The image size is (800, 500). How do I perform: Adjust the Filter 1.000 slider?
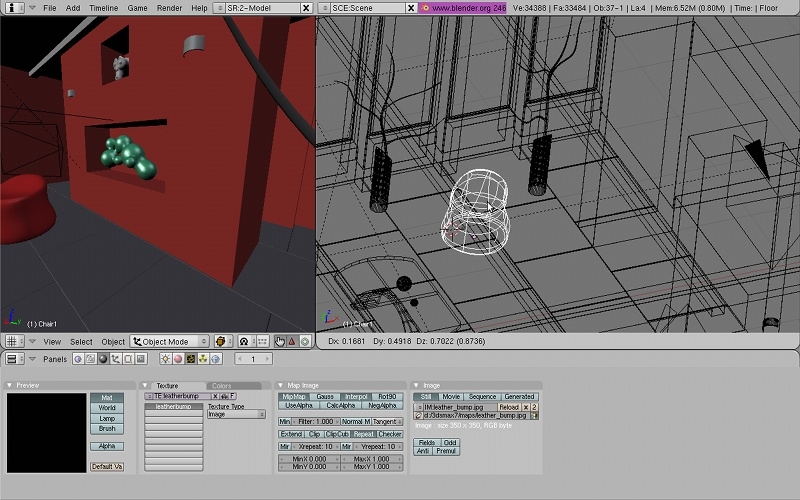[x=314, y=422]
